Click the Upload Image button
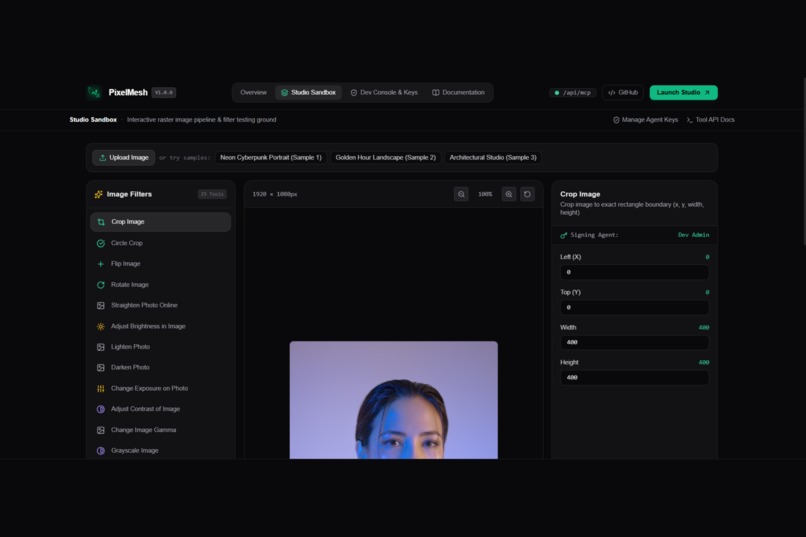Screen dimensions: 806x537 (x=124, y=158)
